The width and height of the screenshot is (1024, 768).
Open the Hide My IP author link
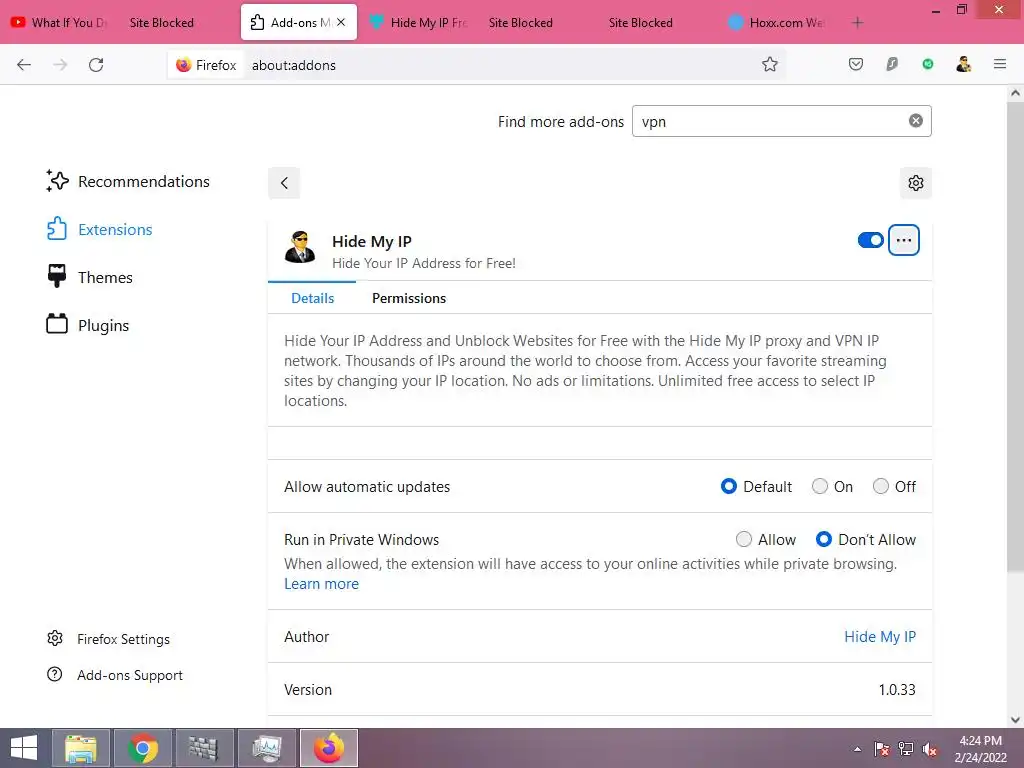880,637
